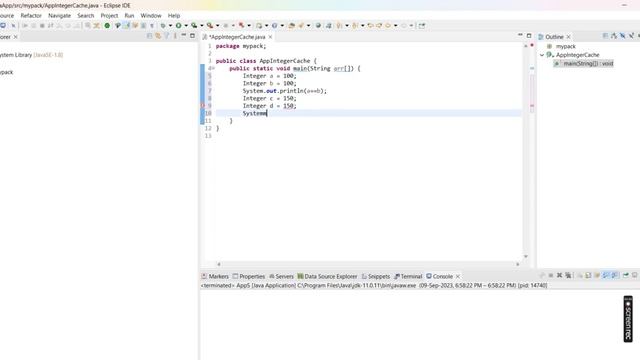Screen dimensions: 640x360
Task: Open the Run button dropdown arrow
Action: pyautogui.click(x=186, y=25)
